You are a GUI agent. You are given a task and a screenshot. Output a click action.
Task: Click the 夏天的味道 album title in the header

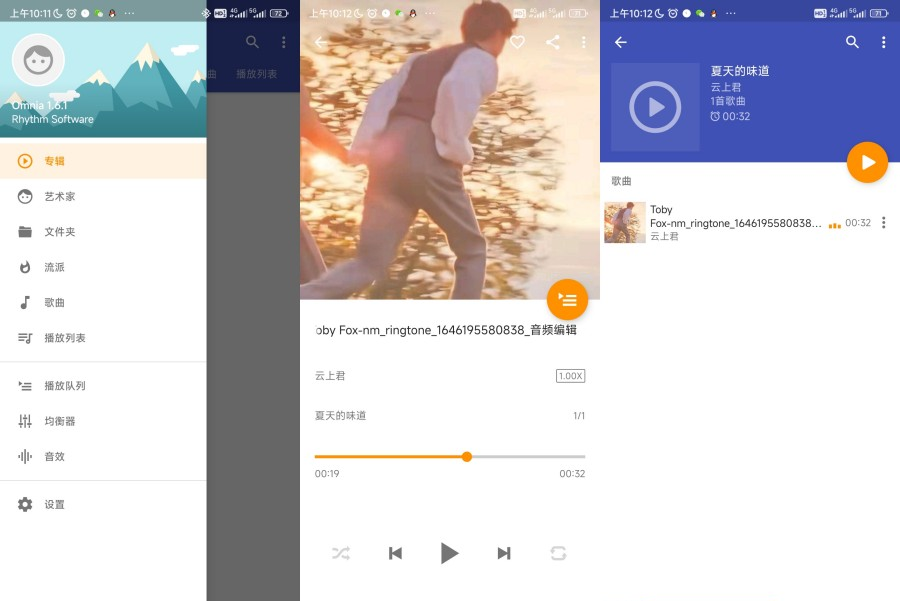point(740,71)
